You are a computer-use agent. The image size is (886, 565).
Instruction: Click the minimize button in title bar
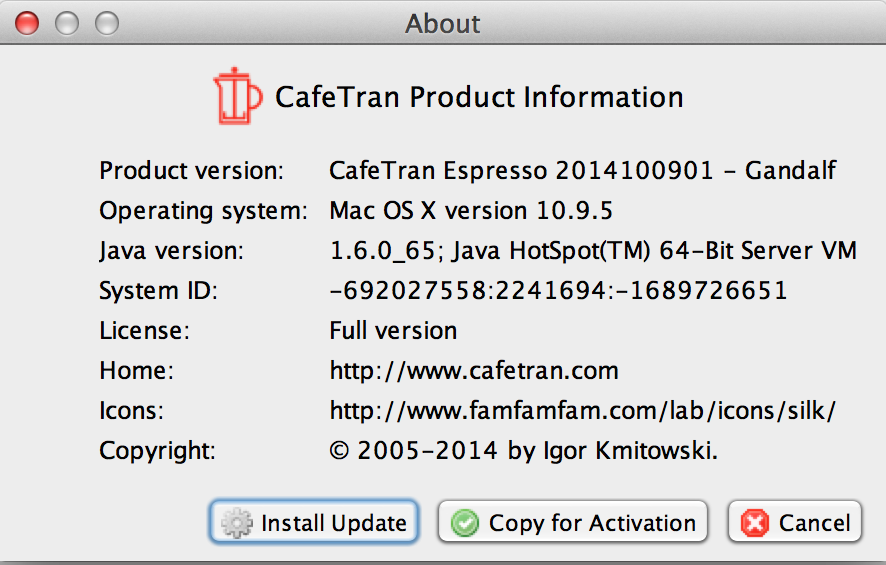pyautogui.click(x=66, y=22)
